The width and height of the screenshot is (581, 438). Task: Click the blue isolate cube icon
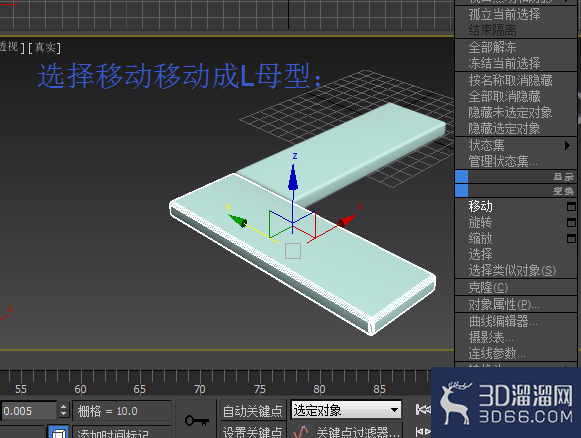pyautogui.click(x=59, y=432)
